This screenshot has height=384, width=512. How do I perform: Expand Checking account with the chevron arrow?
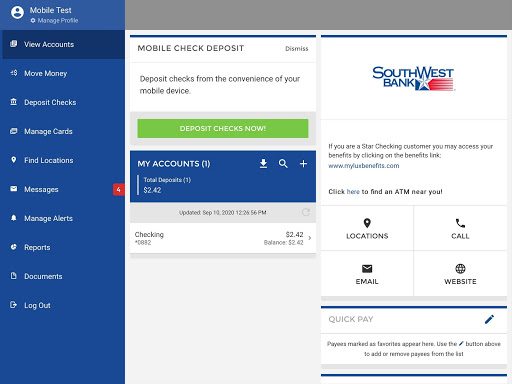(x=310, y=238)
